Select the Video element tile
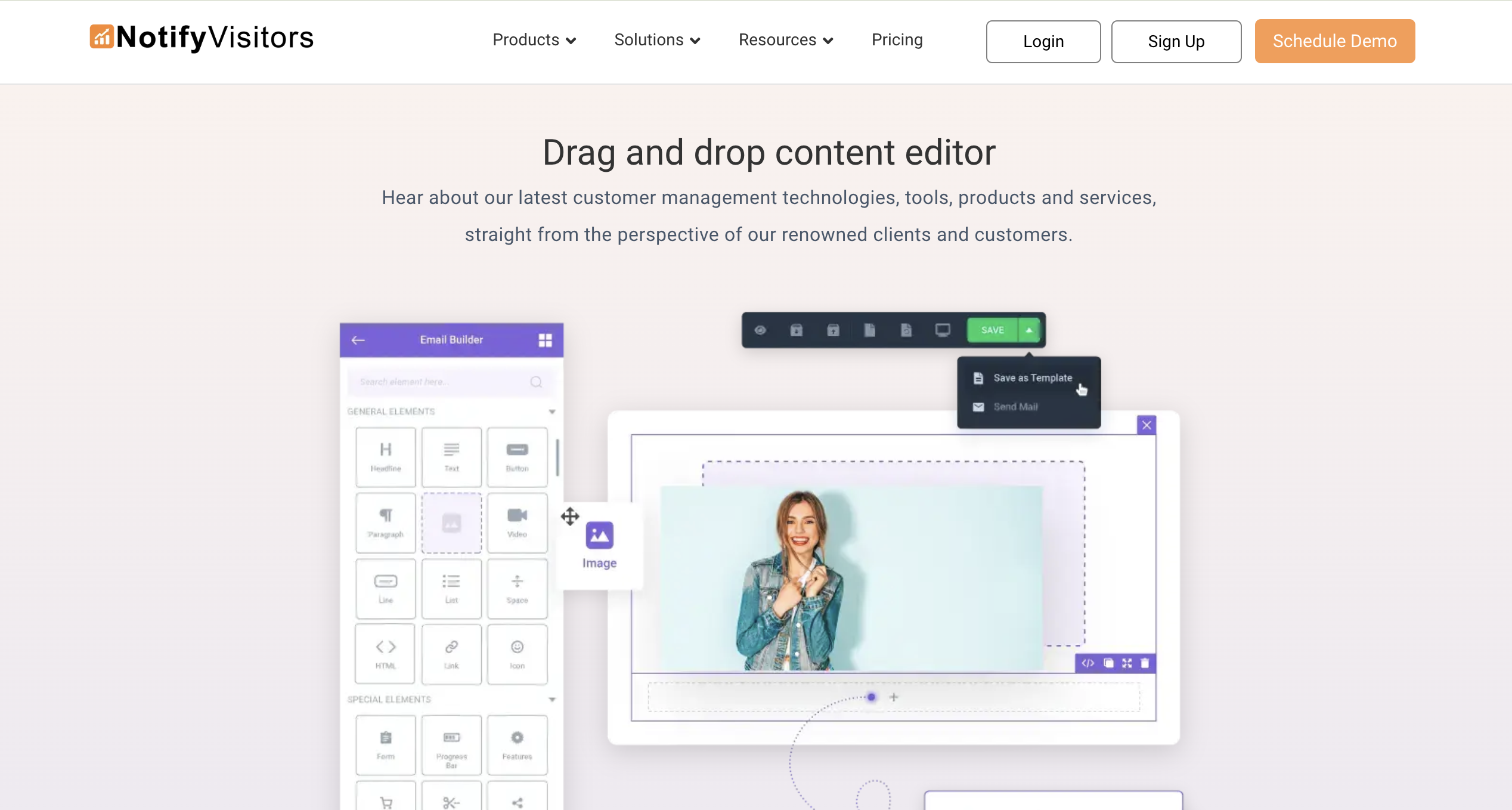The height and width of the screenshot is (810, 1512). click(x=517, y=523)
